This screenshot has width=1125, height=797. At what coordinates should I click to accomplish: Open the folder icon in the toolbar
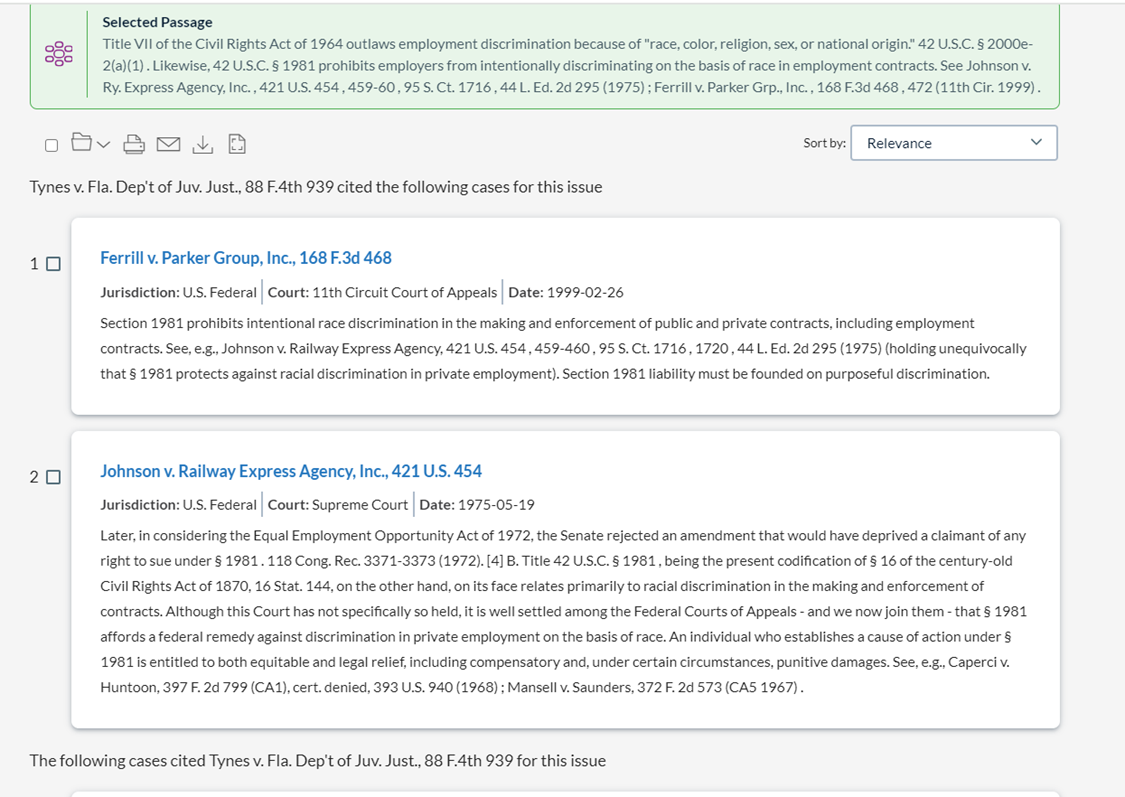(82, 142)
